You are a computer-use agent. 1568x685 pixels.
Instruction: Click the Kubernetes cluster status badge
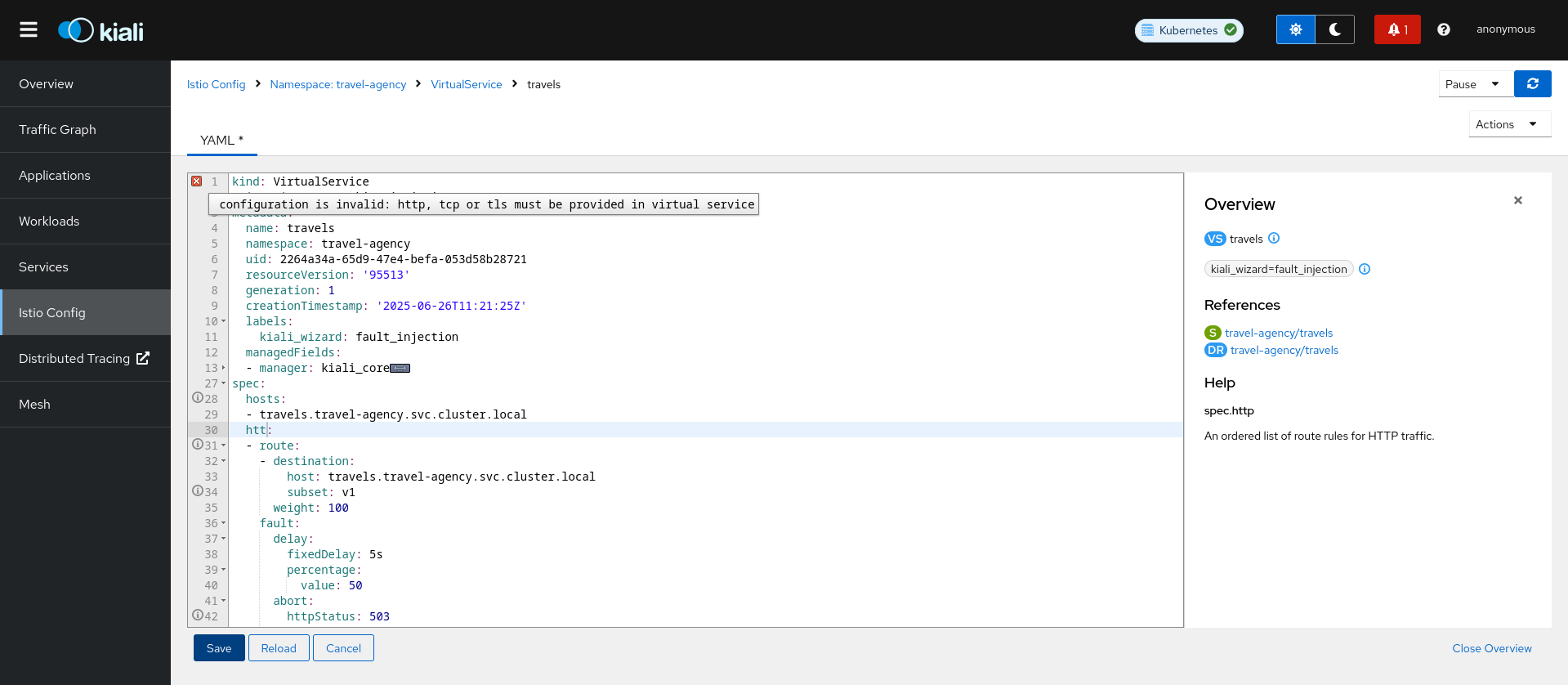click(x=1189, y=30)
